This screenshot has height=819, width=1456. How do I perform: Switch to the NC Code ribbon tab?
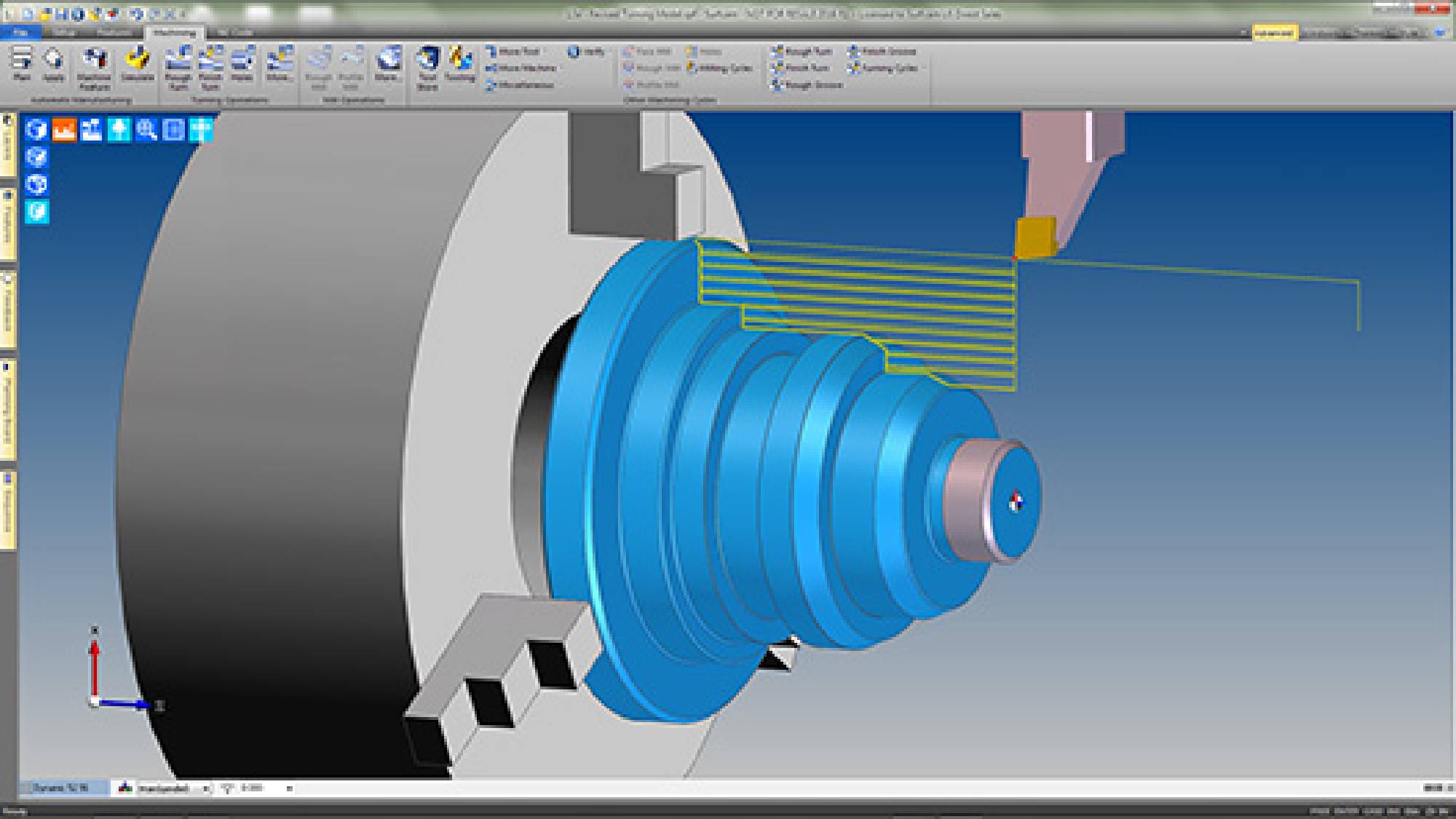pos(235,33)
